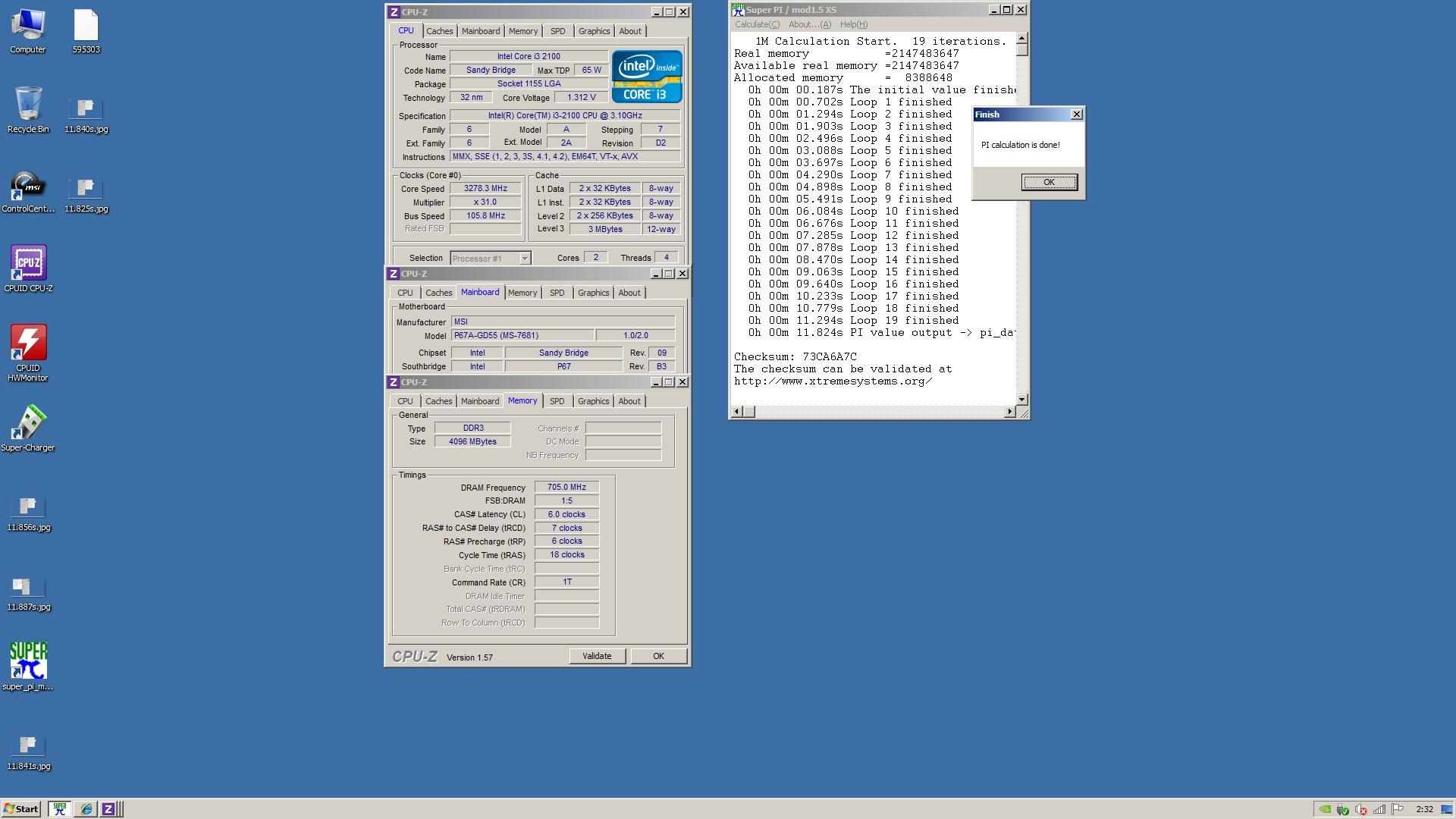This screenshot has height=819, width=1456.
Task: Launch the MSI ControlCenter shortcut
Action: (x=28, y=192)
